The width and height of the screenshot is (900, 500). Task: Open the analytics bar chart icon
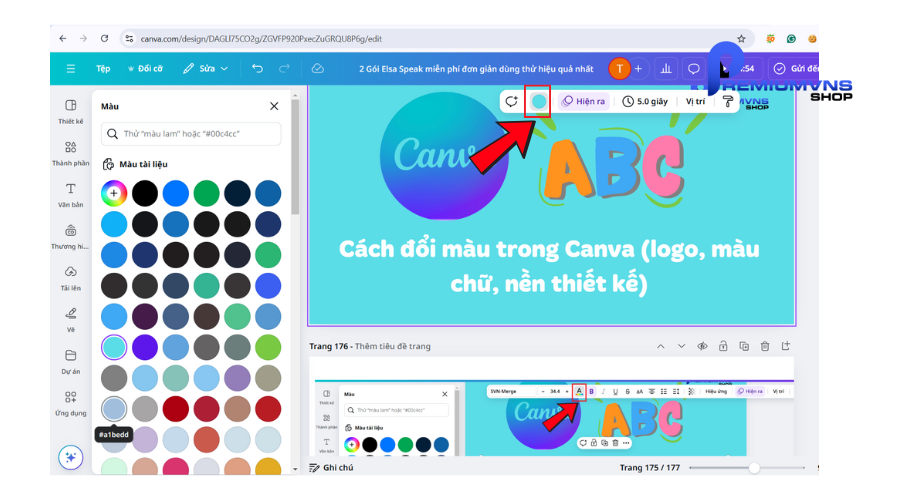pos(666,68)
